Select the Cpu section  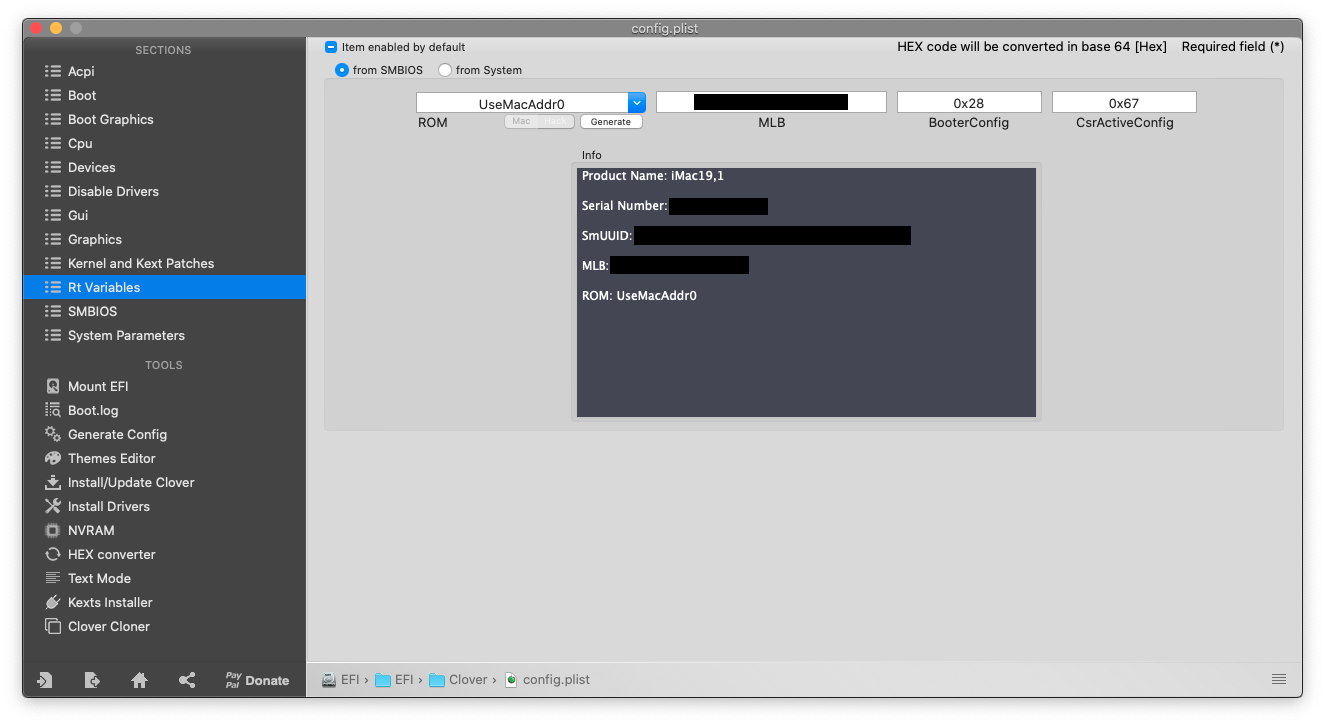coord(164,143)
